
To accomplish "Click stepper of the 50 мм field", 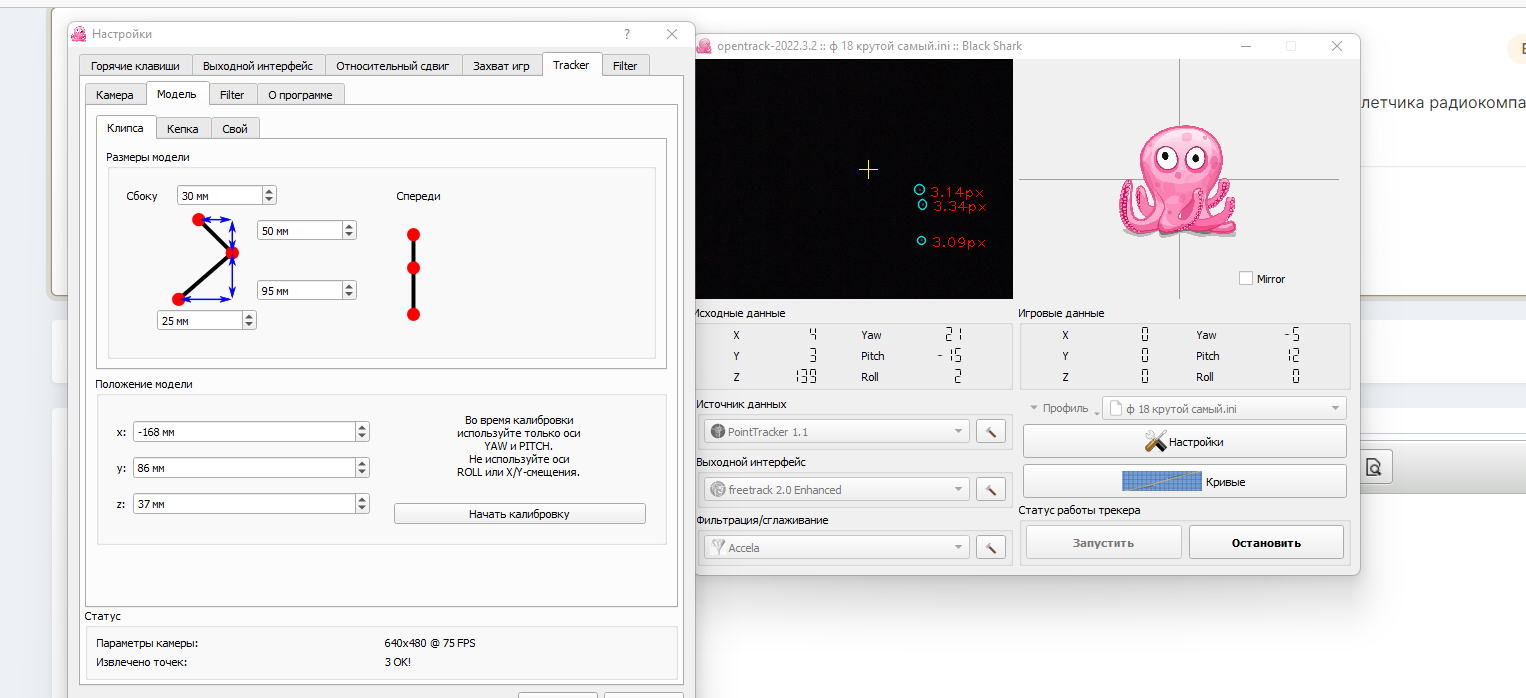I will tap(349, 230).
